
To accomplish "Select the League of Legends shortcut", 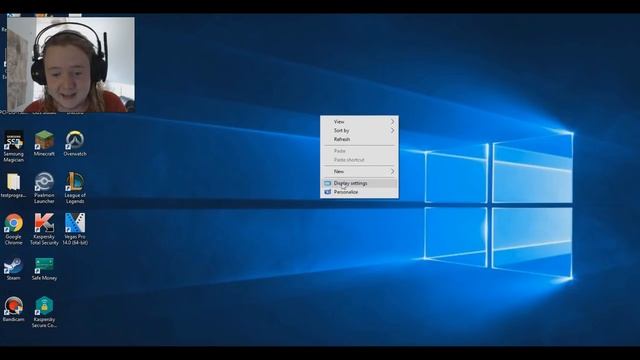I will point(75,188).
